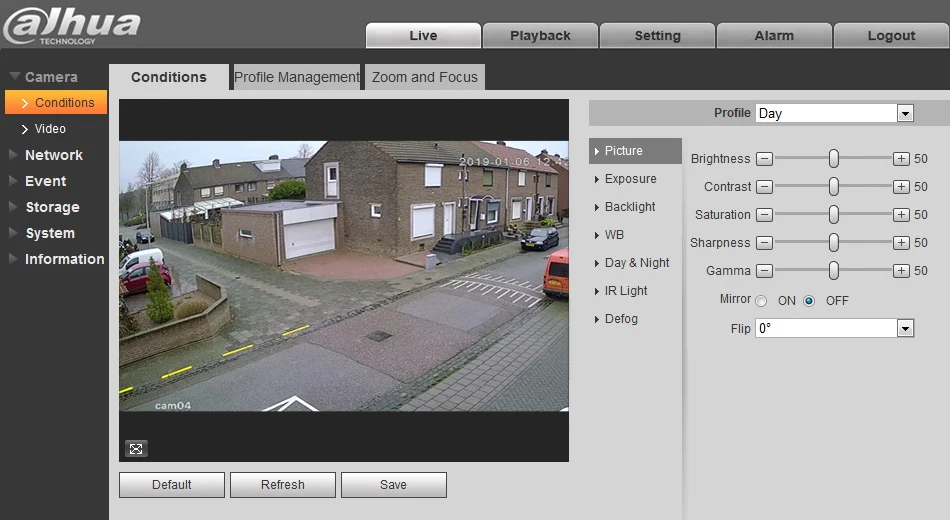Click the Contrast slider handle
Image resolution: width=950 pixels, height=520 pixels.
[x=834, y=187]
